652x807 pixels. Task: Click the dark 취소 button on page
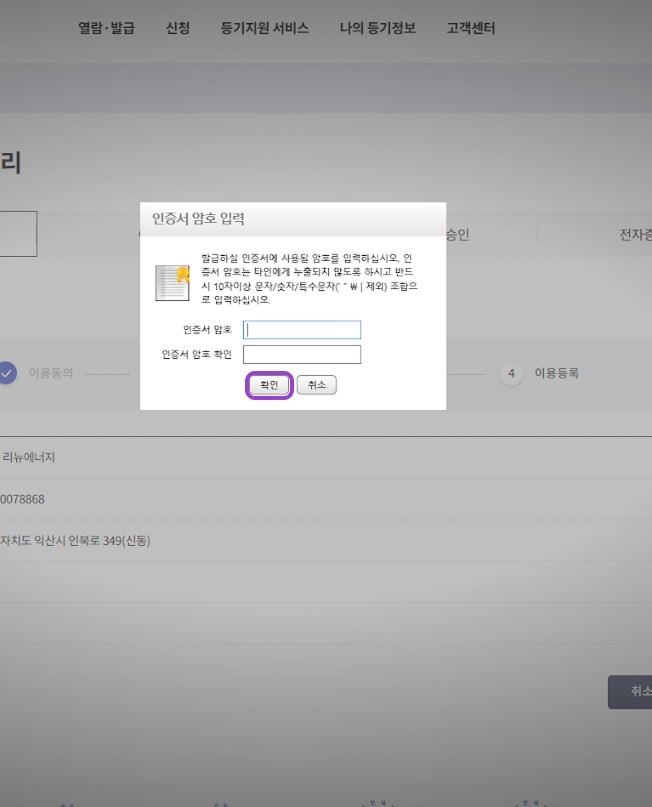[x=630, y=692]
